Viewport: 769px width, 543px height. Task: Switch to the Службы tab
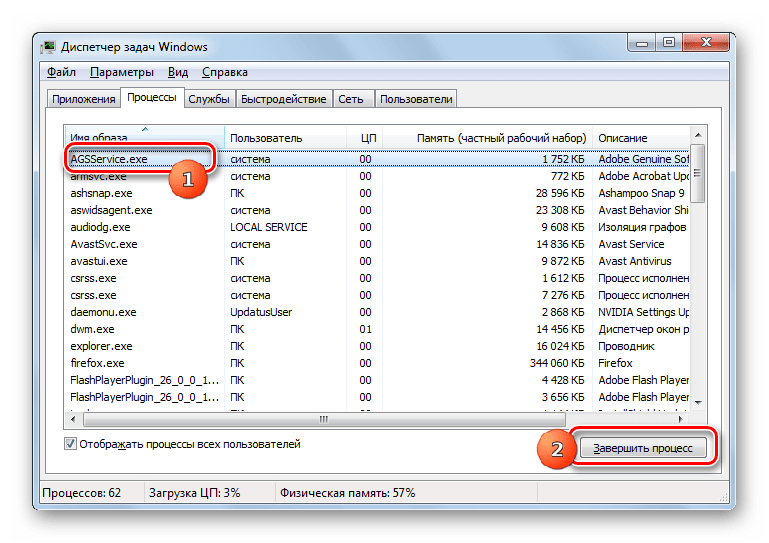tap(209, 99)
